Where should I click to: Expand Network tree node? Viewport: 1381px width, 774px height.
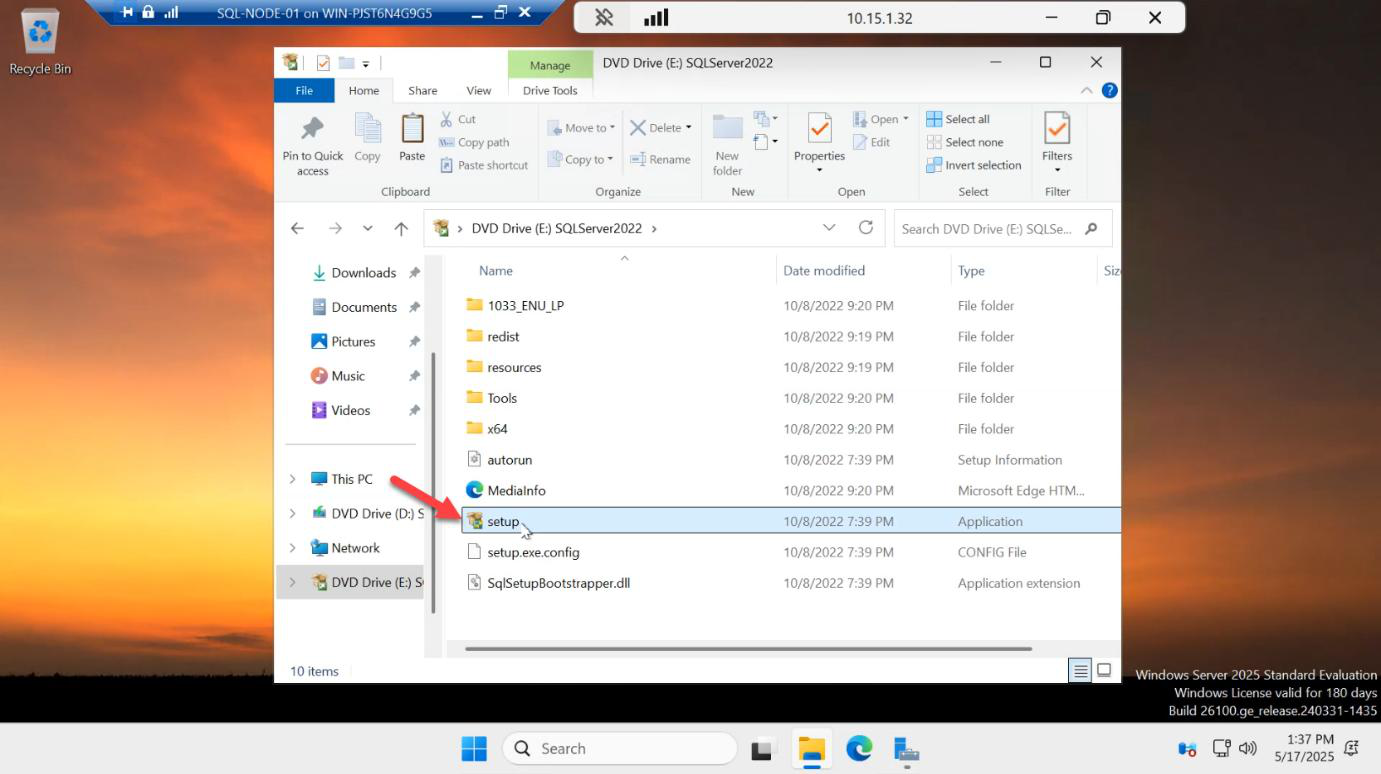tap(292, 548)
